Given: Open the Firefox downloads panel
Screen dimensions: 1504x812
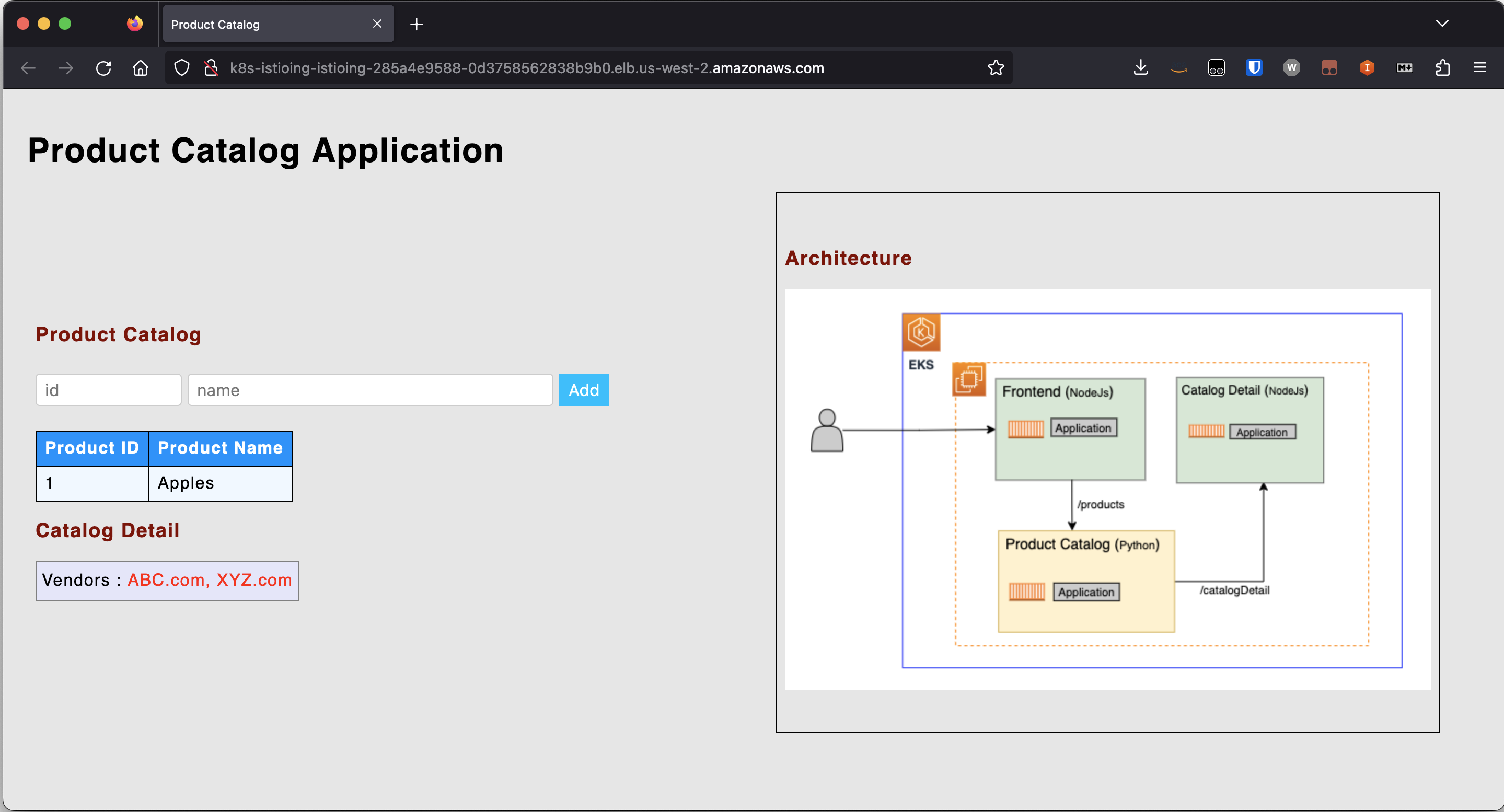Looking at the screenshot, I should coord(1140,68).
